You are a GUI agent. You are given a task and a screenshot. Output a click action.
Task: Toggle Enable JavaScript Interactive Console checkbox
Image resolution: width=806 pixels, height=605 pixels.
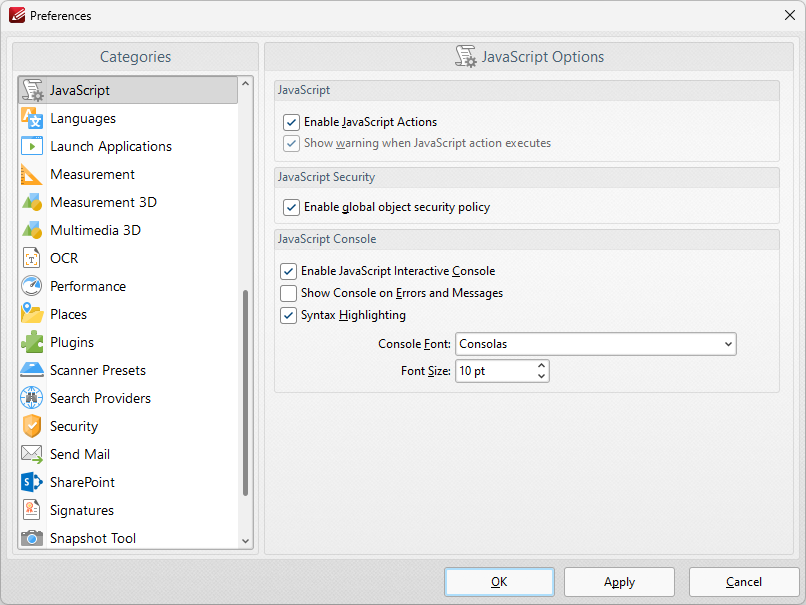click(x=288, y=271)
